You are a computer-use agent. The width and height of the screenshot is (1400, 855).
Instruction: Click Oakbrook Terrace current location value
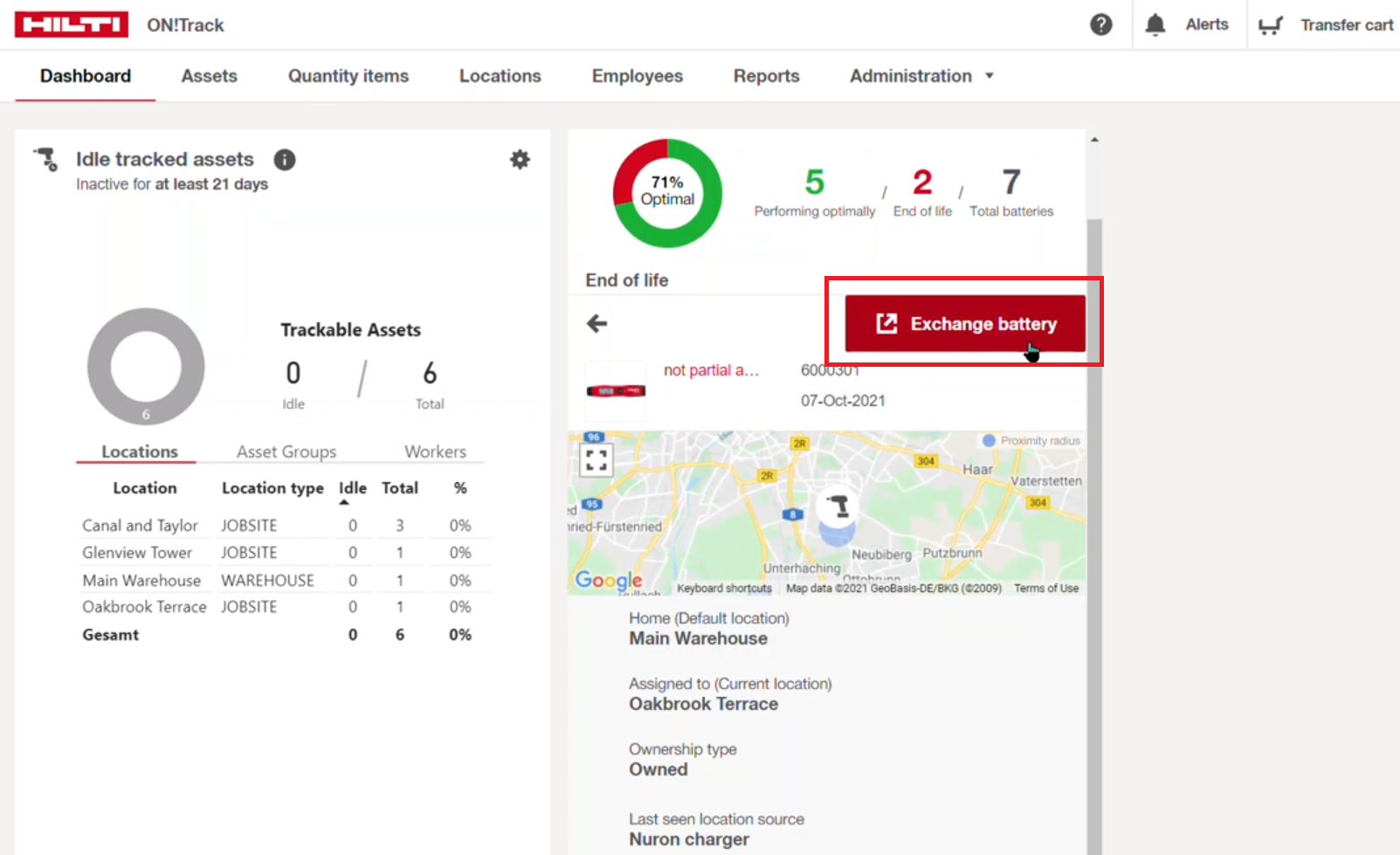(x=704, y=704)
